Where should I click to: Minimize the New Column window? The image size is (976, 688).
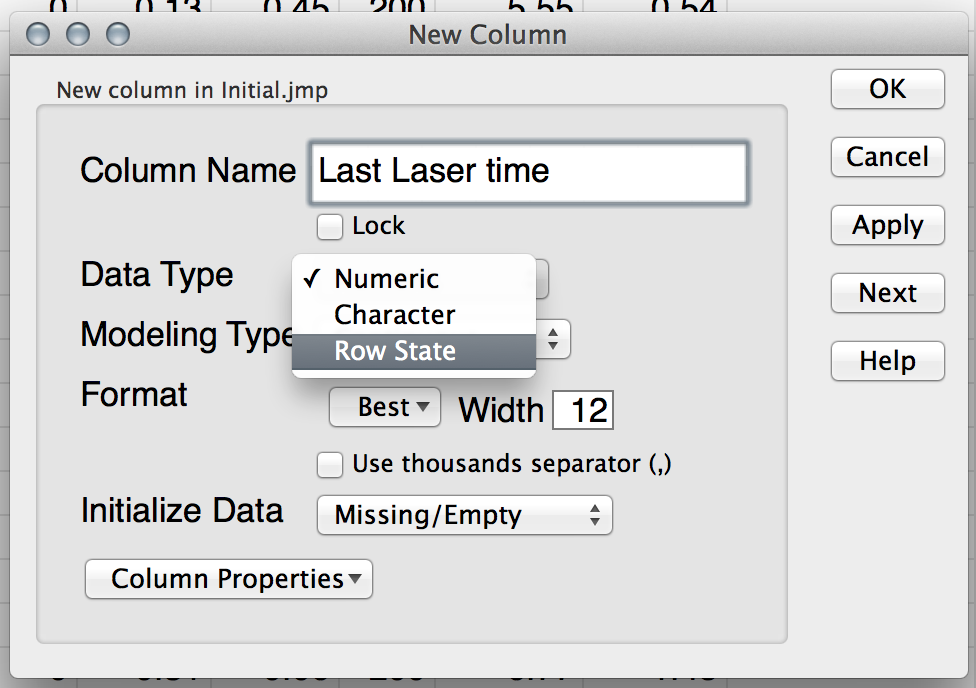tap(78, 35)
